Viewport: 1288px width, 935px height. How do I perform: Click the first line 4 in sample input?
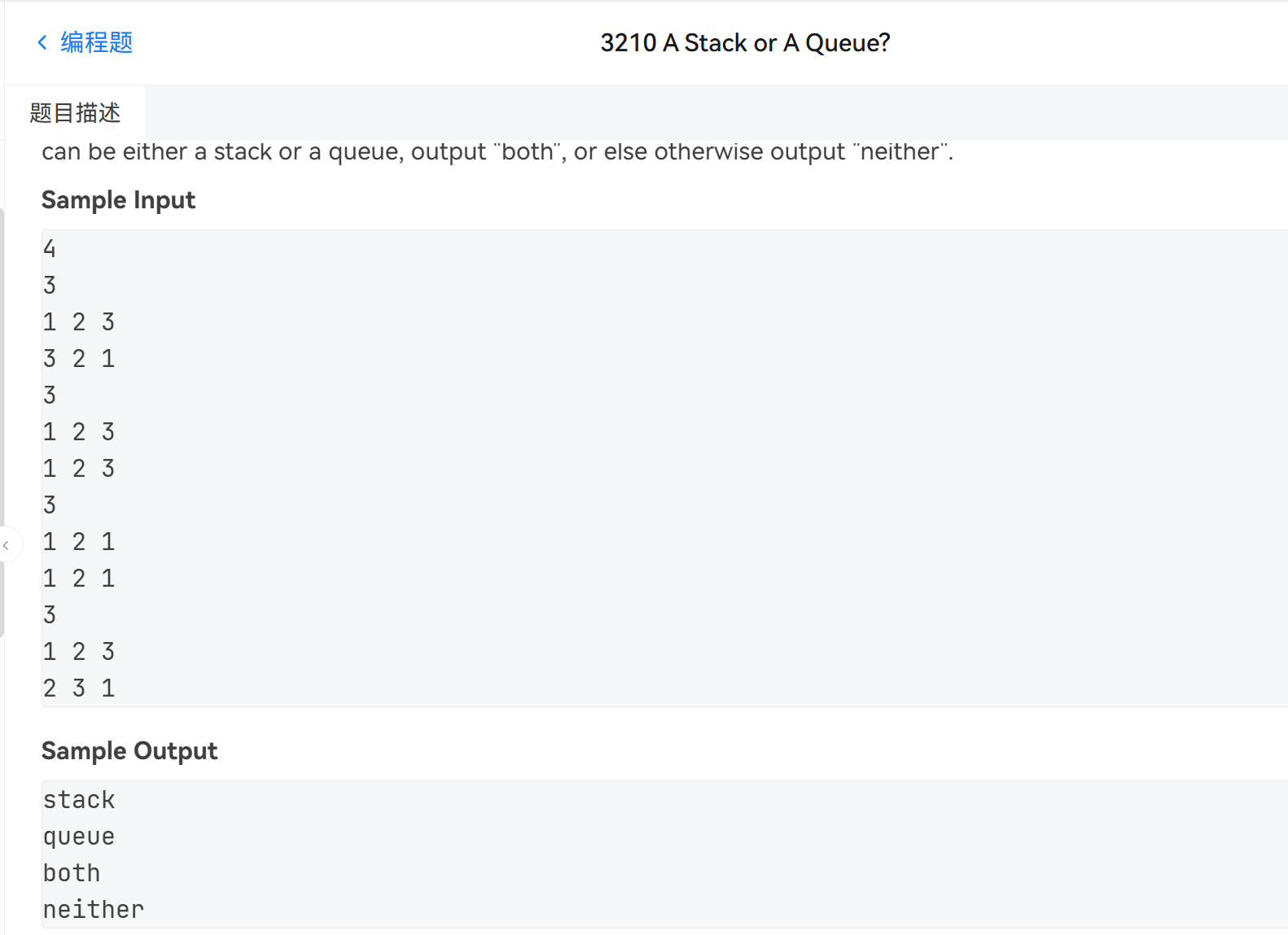point(49,248)
